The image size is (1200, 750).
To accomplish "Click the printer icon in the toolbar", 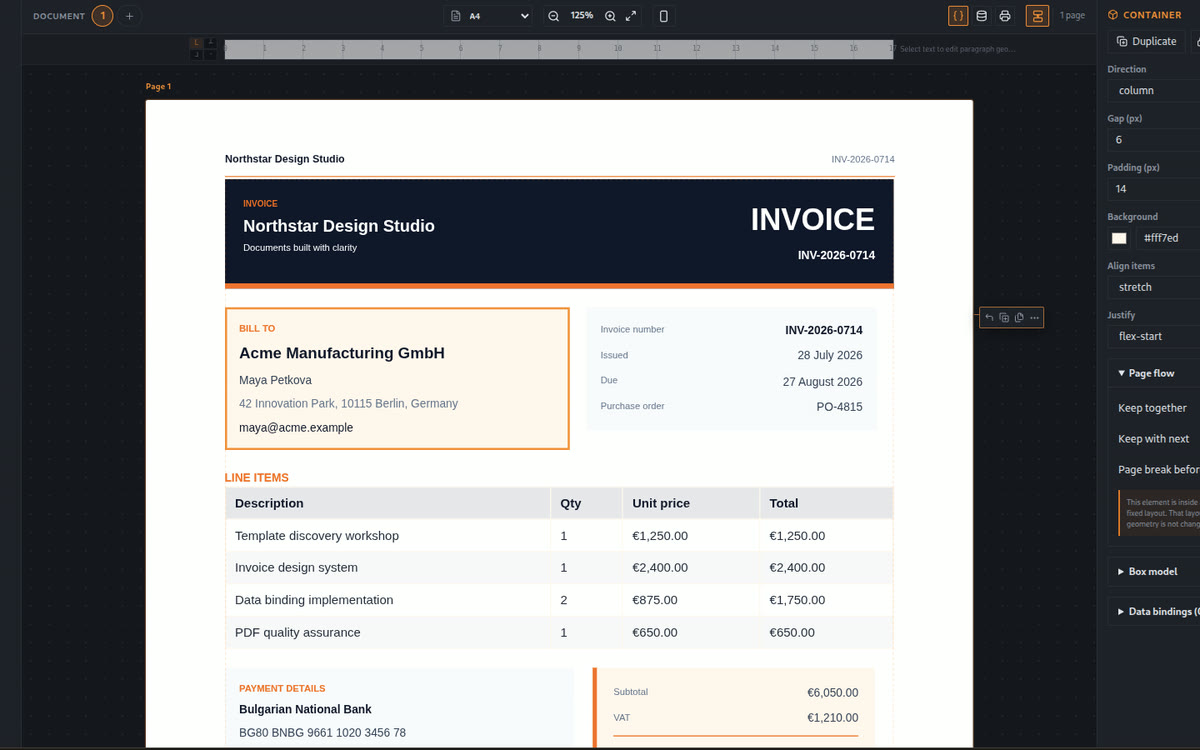I will coord(1005,16).
